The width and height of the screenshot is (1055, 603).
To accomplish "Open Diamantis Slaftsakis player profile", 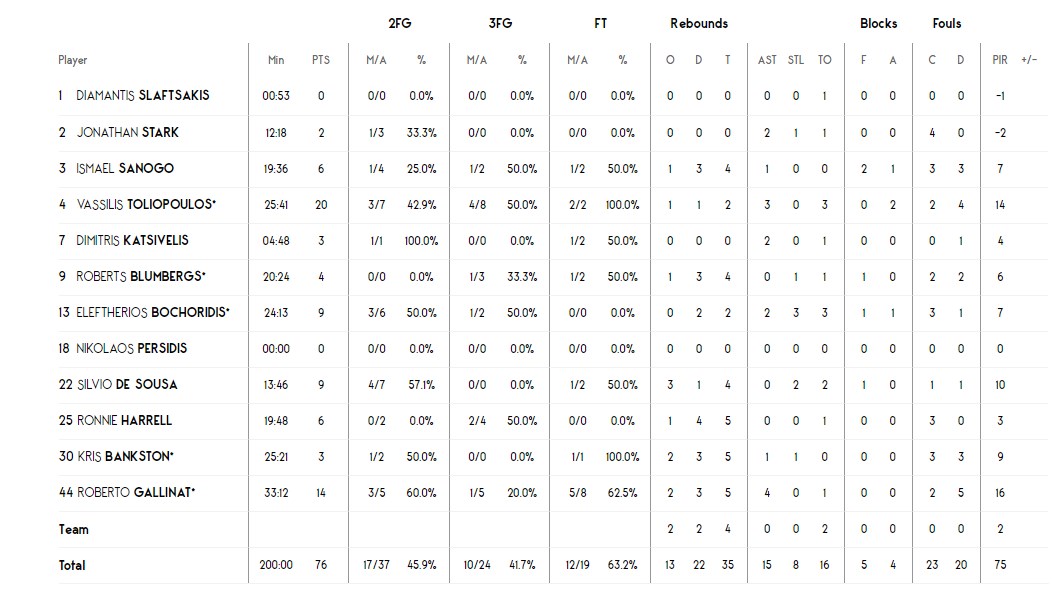I will (x=142, y=96).
